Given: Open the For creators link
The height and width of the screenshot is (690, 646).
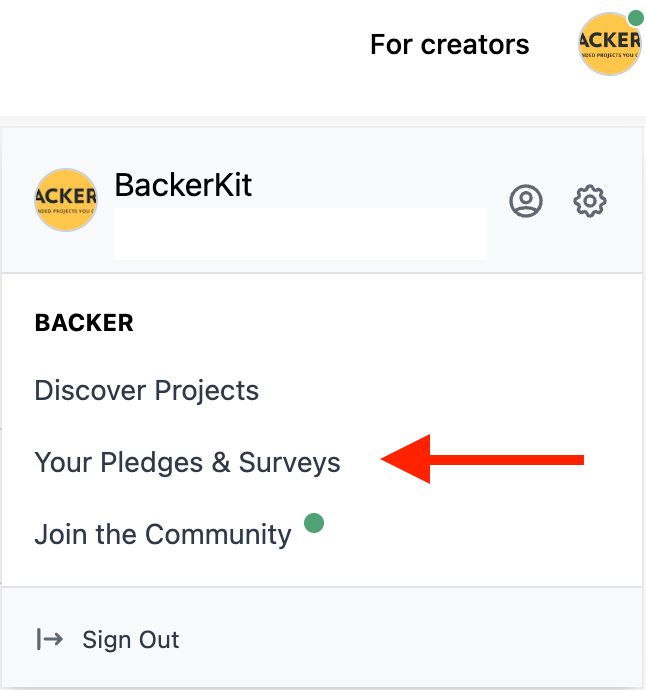Looking at the screenshot, I should (x=450, y=44).
